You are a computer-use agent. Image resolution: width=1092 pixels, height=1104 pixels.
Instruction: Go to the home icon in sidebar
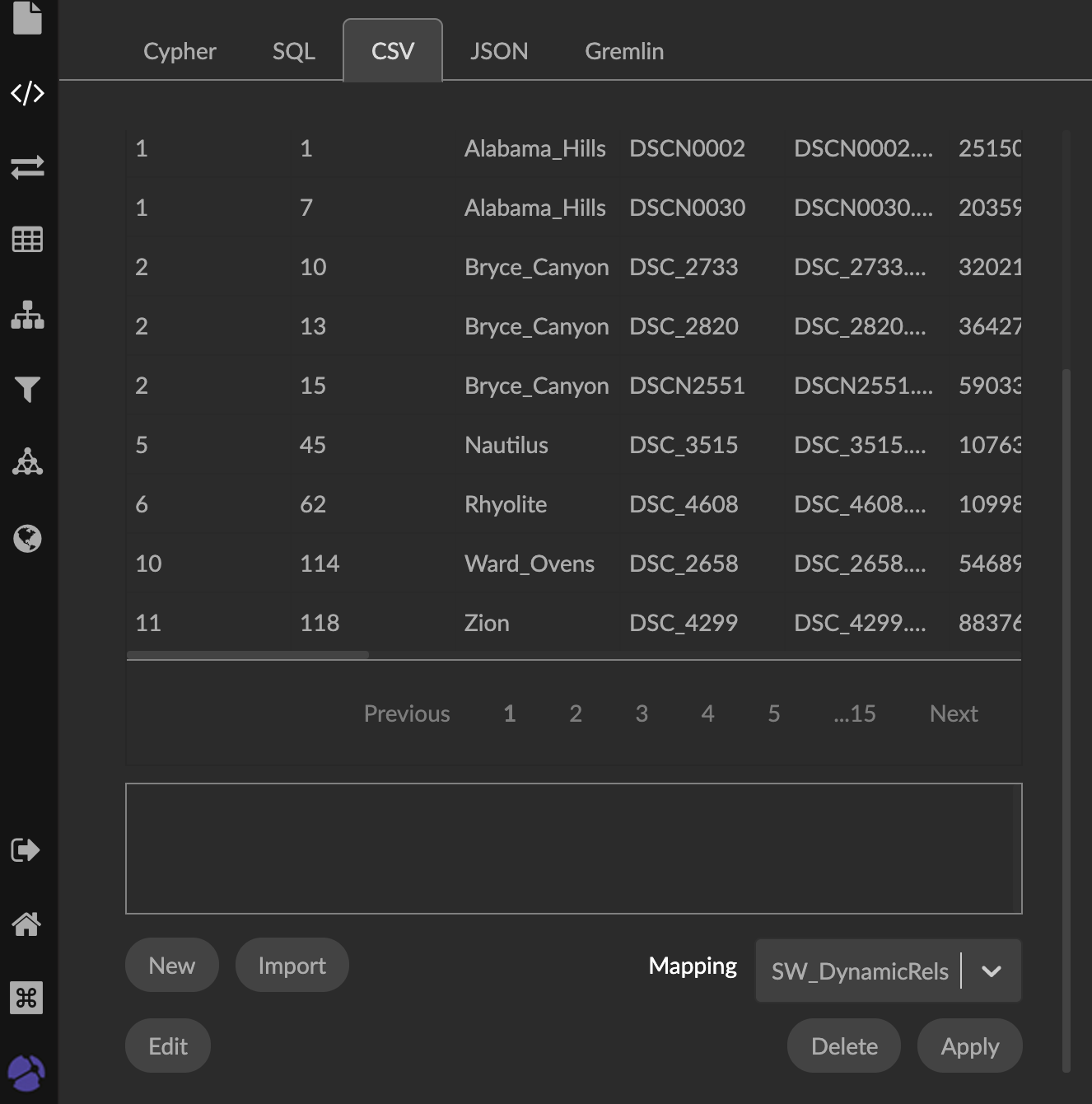pos(26,924)
